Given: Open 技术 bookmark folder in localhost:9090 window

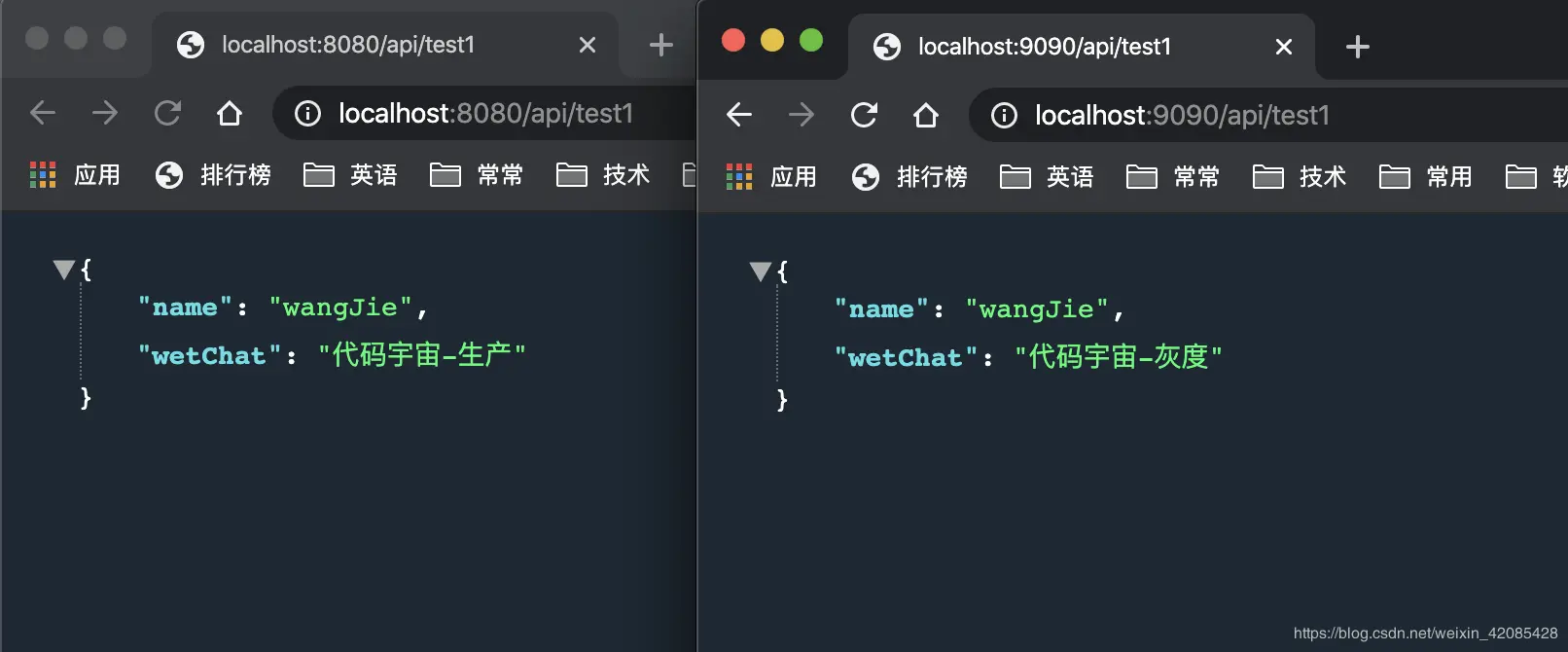Looking at the screenshot, I should coord(1300,177).
